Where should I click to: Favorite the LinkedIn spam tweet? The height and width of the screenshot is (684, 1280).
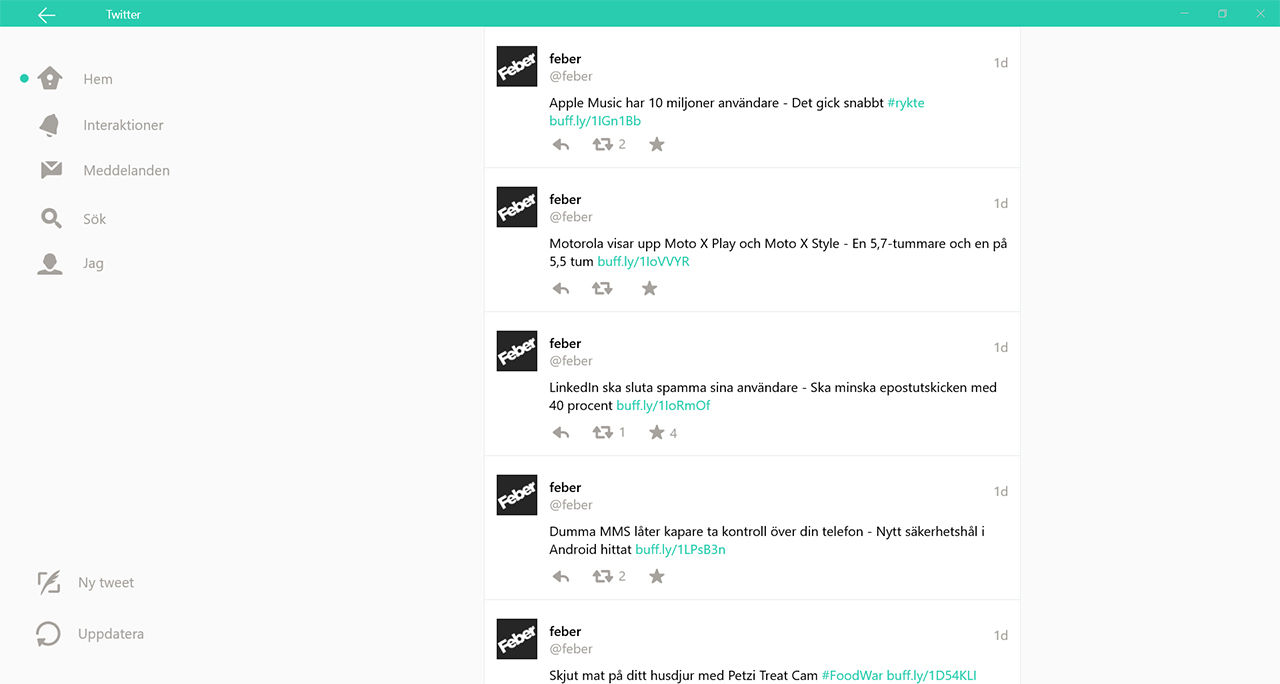655,432
